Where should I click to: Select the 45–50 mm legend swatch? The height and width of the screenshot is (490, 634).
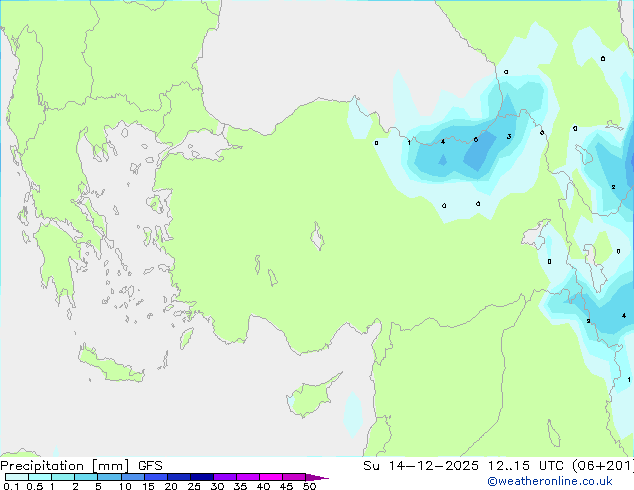294,477
